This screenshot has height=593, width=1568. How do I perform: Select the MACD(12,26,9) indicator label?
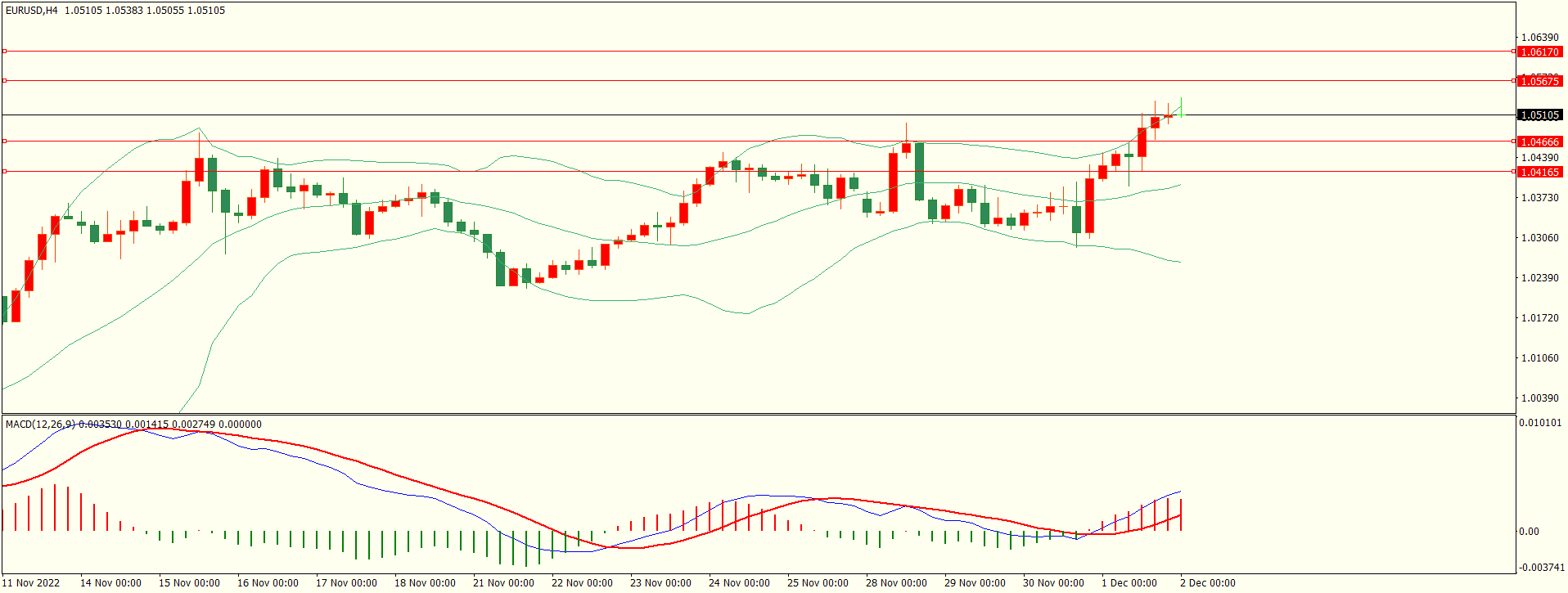coord(40,424)
